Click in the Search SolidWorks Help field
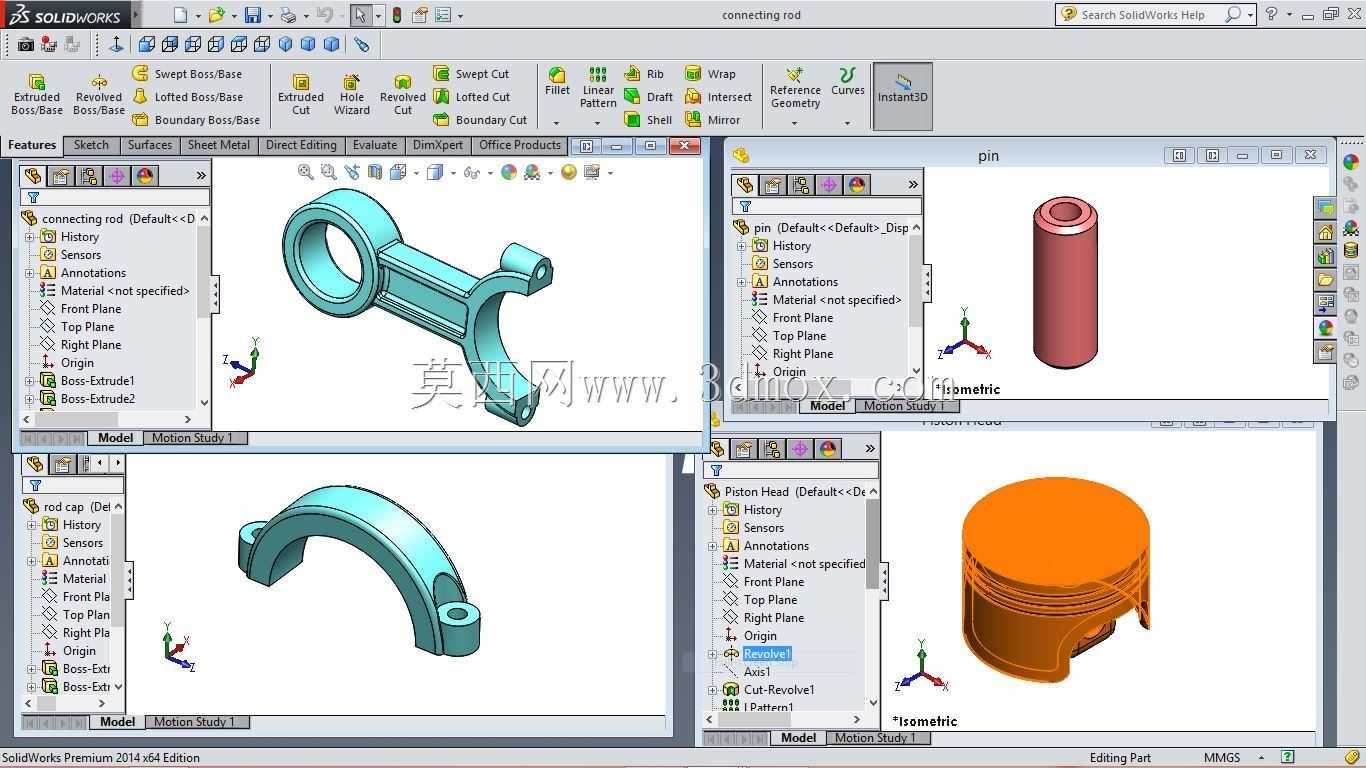The height and width of the screenshot is (768, 1366). click(1142, 15)
